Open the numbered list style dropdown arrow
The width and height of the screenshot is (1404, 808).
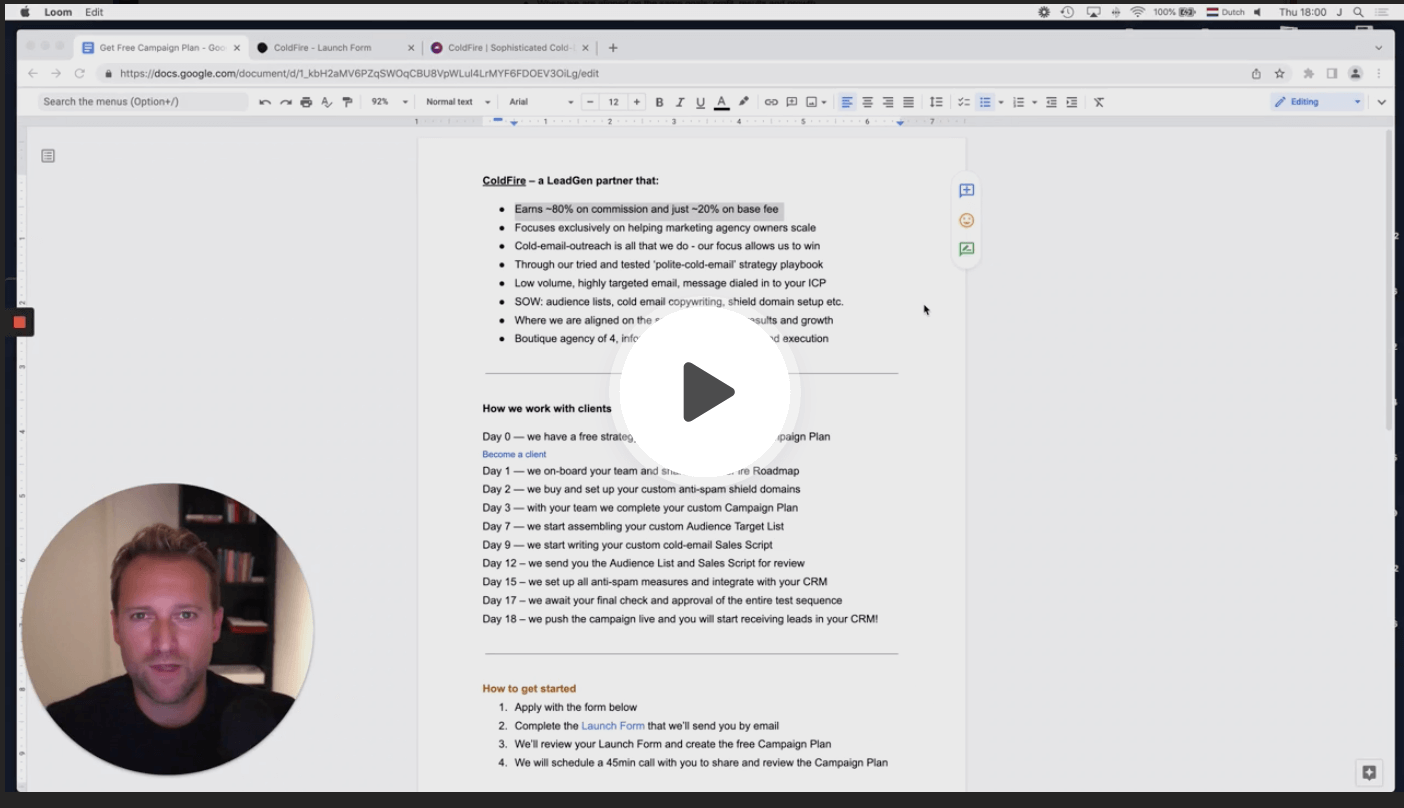click(x=1034, y=102)
